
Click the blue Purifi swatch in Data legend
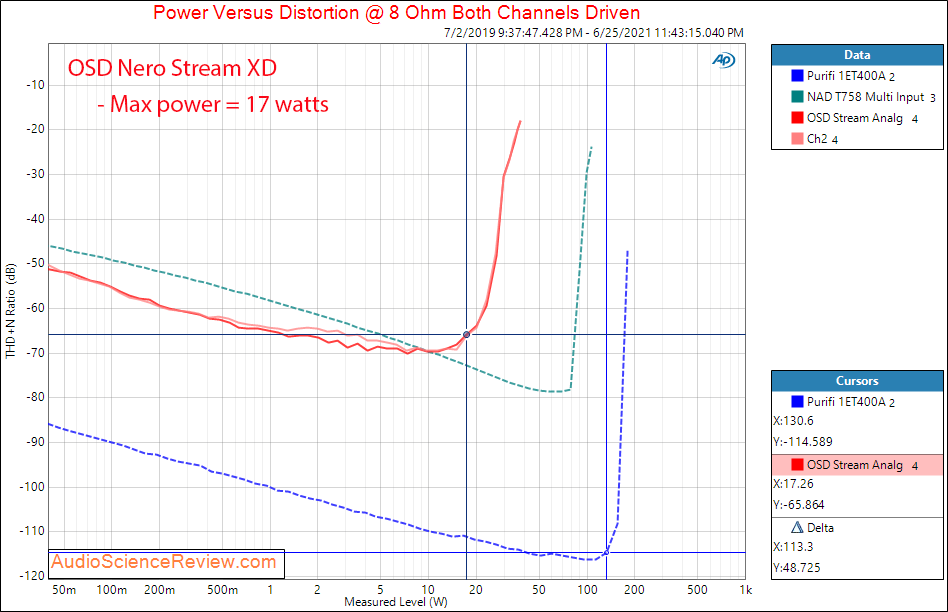pos(797,76)
